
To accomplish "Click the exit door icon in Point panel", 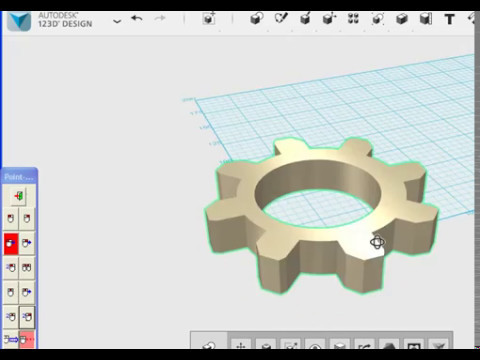I will 19,196.
